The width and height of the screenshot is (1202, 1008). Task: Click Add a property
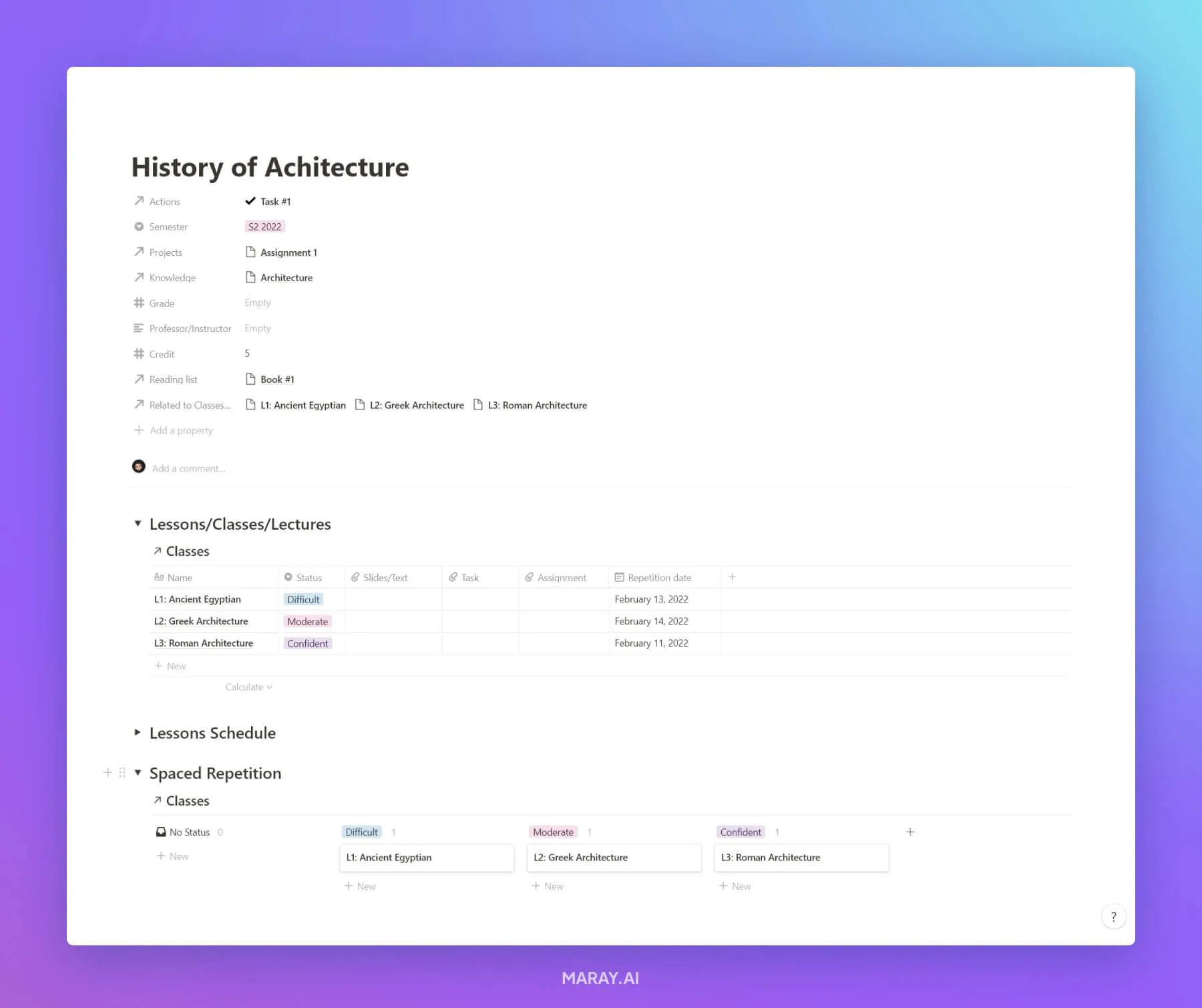180,430
